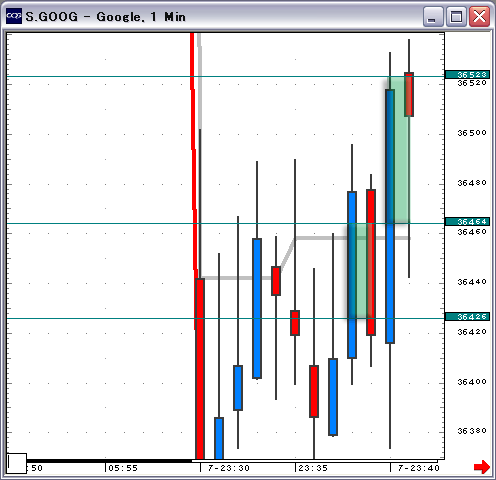Screen dimensions: 496x480
Task: Maximize the S.GOOG chart window
Action: coord(456,16)
